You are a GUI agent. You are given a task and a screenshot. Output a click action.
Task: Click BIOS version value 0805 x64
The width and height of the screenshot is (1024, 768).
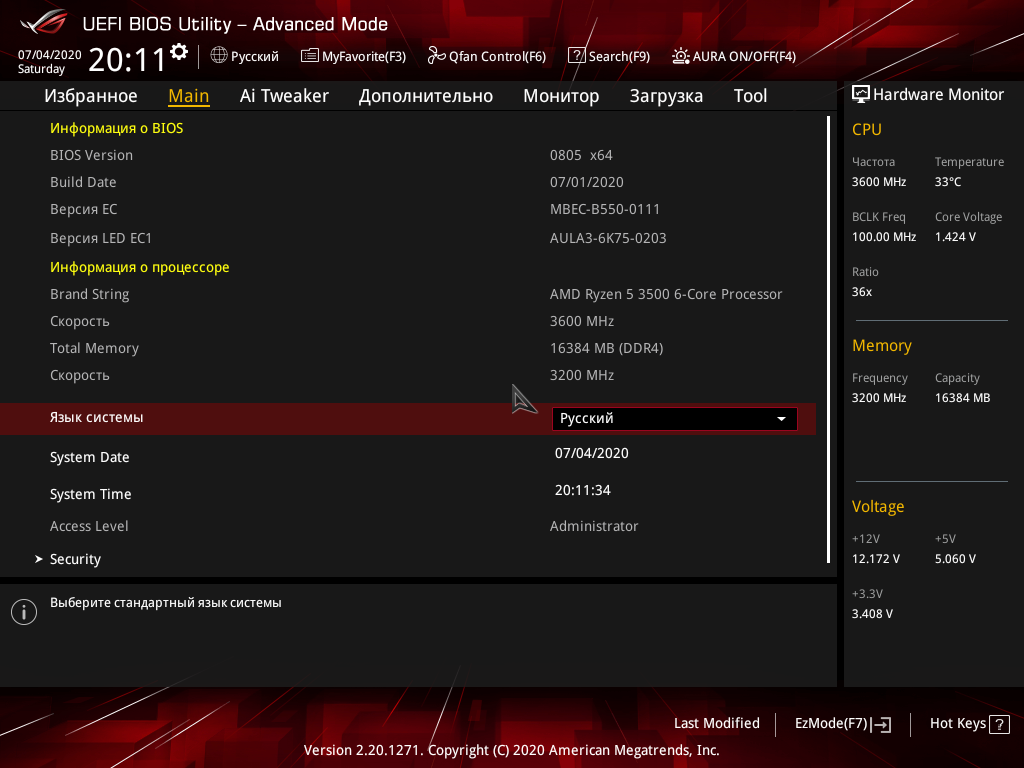[x=581, y=155]
